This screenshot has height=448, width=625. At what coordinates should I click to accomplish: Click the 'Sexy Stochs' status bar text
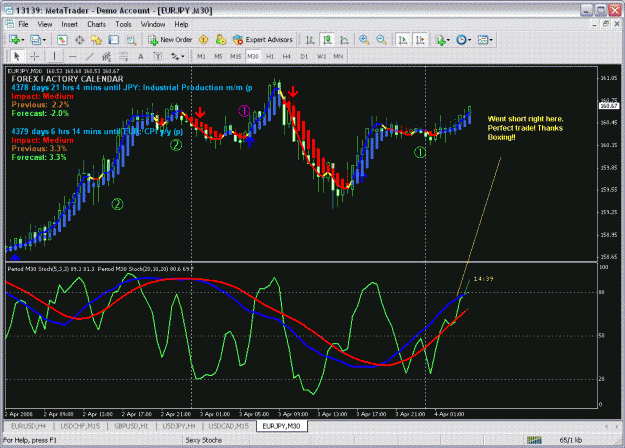point(203,440)
